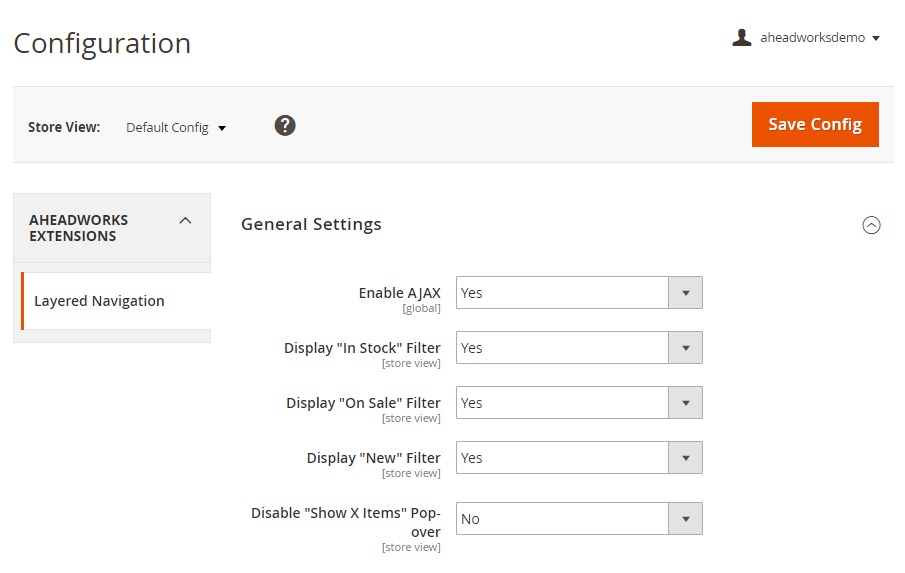Click the arrow on Enable AJAX select

[x=686, y=293]
